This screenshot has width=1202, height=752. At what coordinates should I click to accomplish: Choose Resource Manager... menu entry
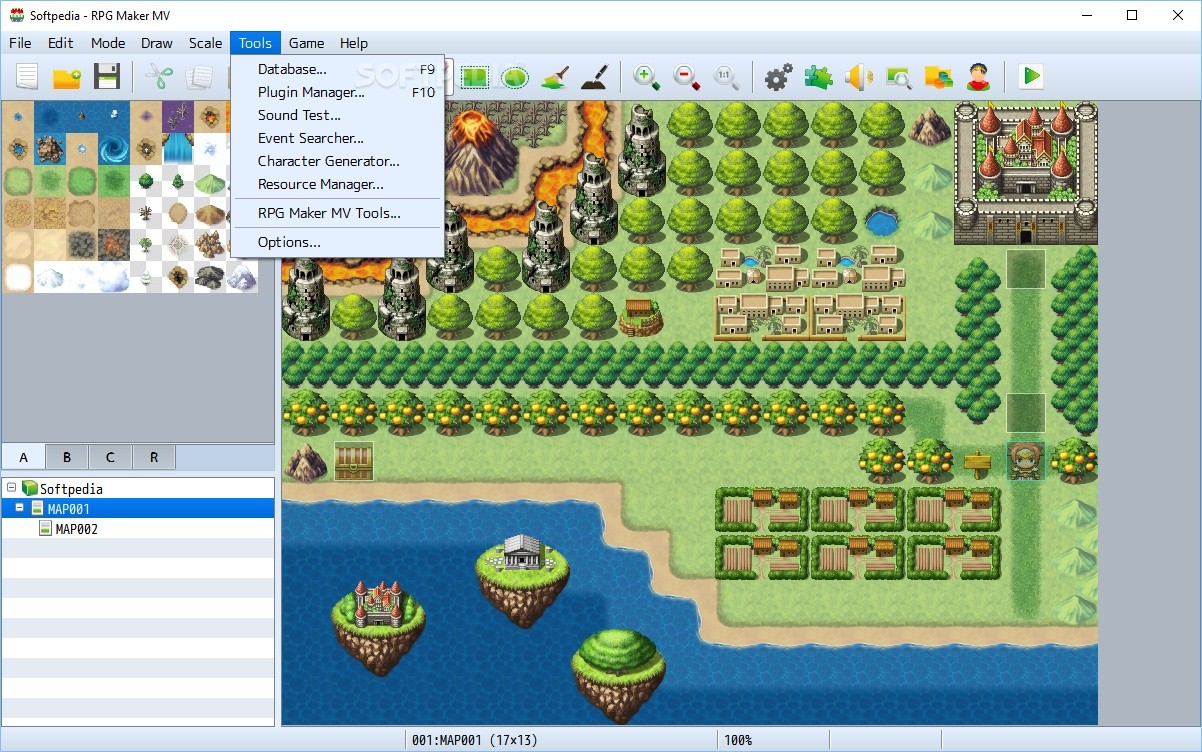point(338,184)
